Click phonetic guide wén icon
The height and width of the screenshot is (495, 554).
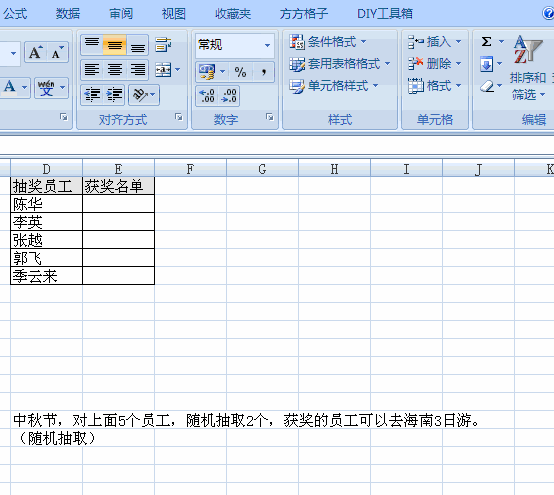coord(46,87)
